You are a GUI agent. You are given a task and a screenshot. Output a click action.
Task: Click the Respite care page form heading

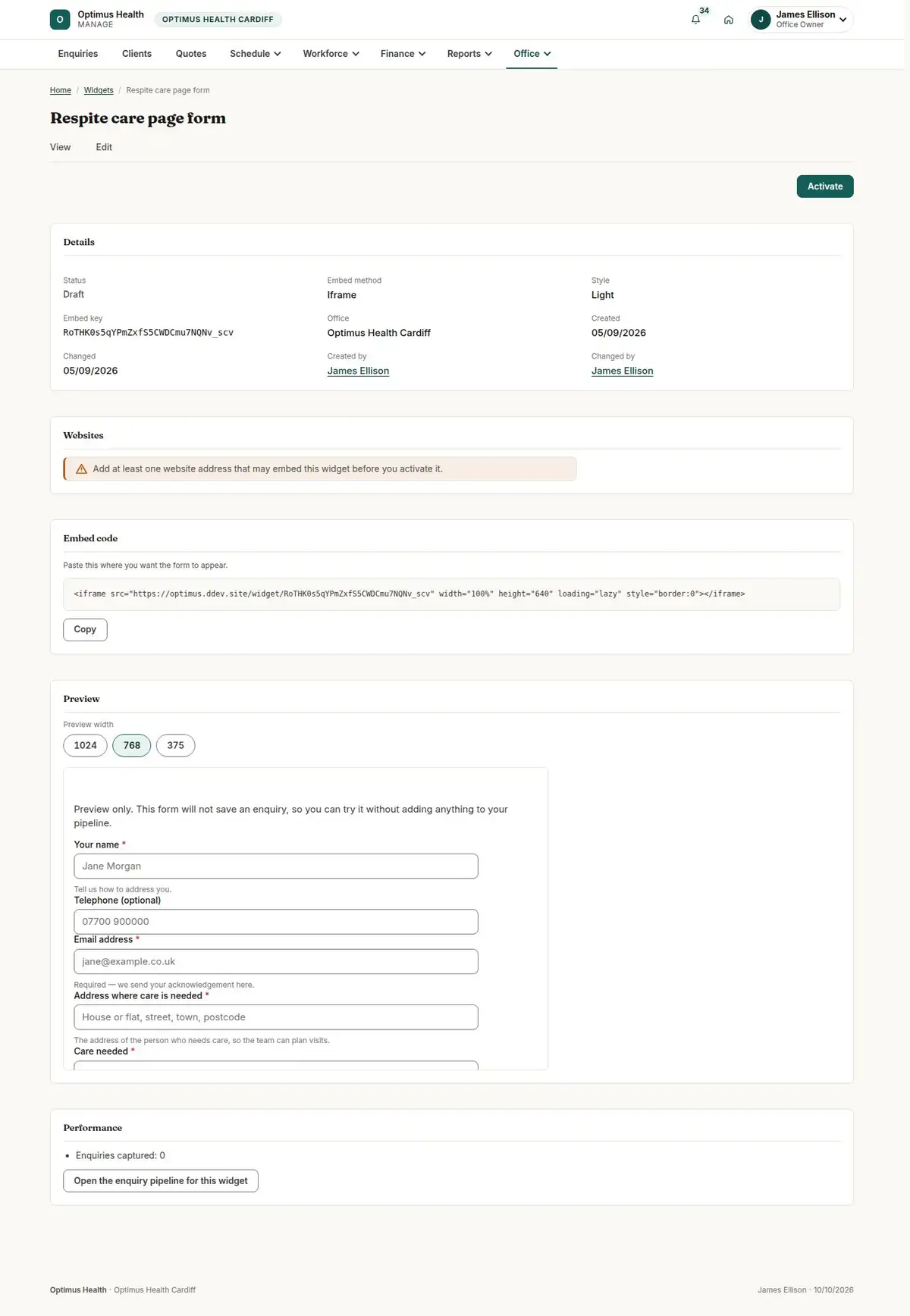pyautogui.click(x=138, y=118)
